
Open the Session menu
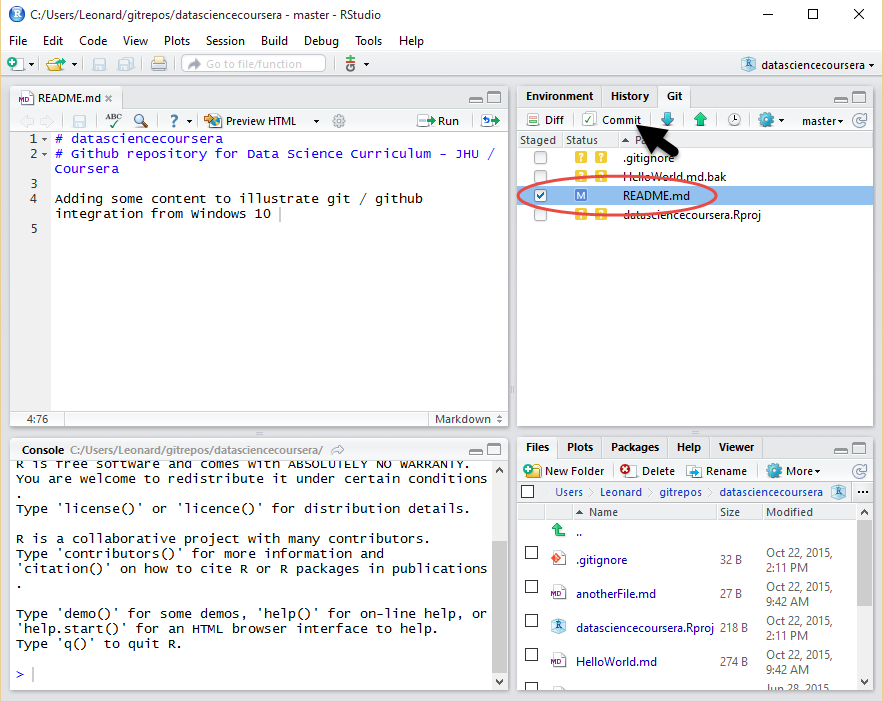point(225,41)
